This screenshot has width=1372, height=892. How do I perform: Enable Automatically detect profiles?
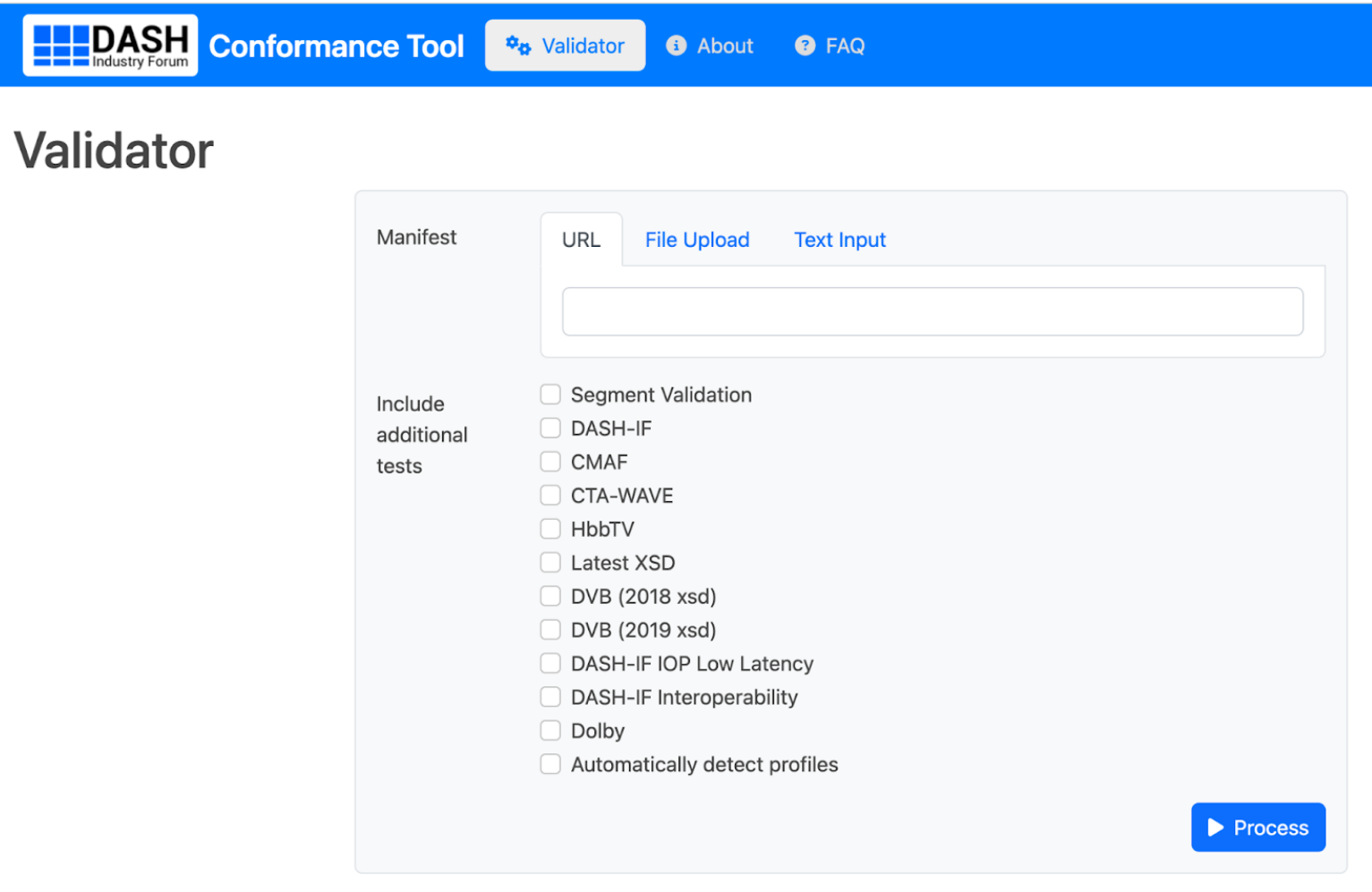[x=550, y=763]
